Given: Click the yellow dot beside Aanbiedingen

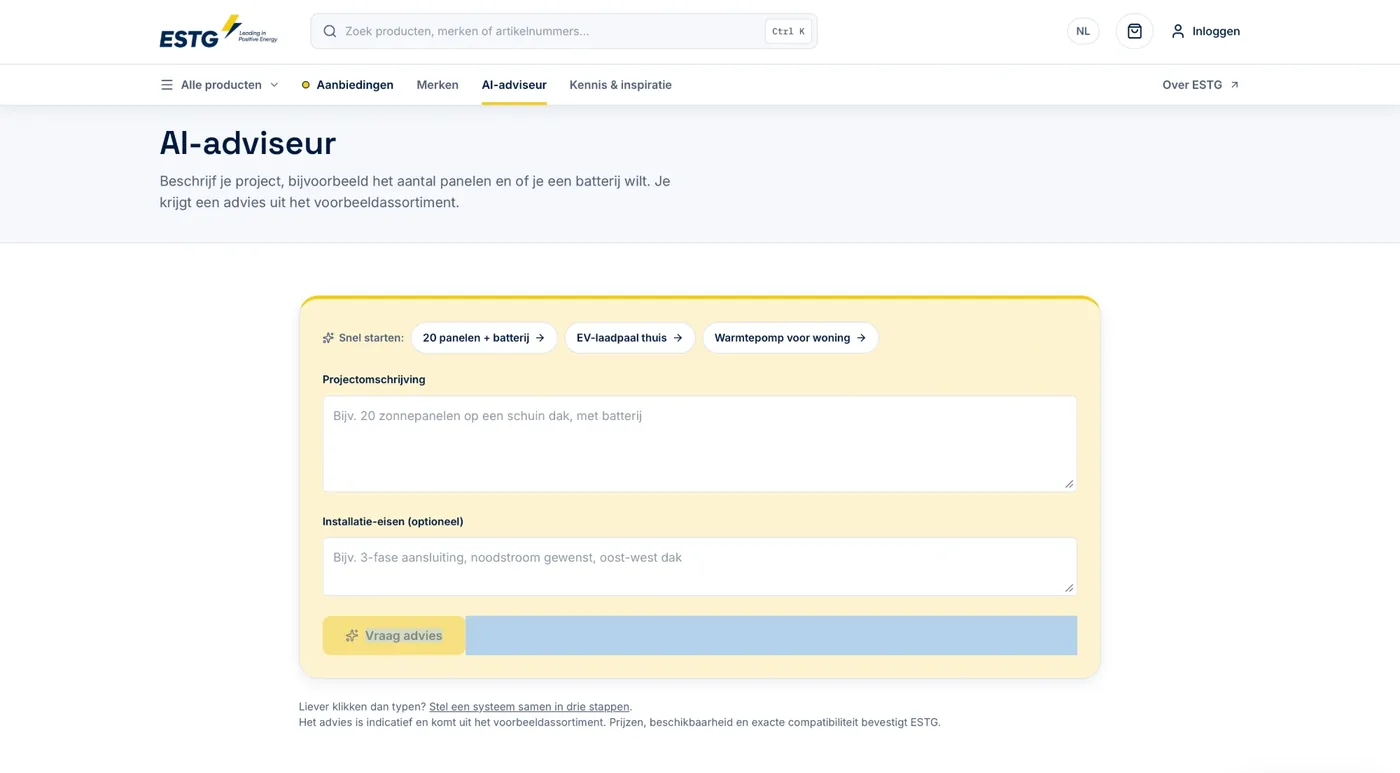Looking at the screenshot, I should (306, 85).
